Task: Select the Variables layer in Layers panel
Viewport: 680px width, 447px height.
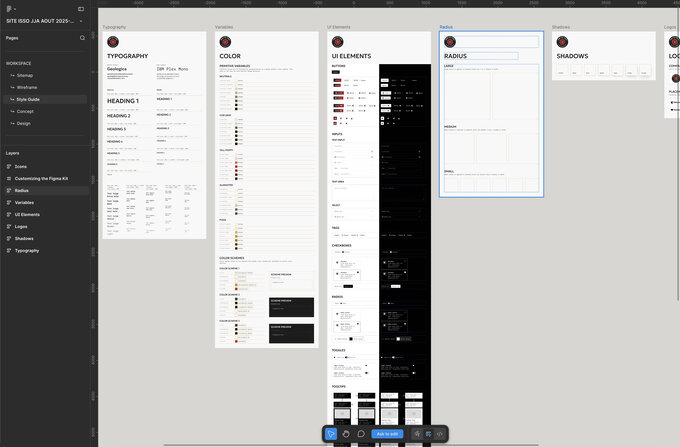Action: click(x=24, y=202)
